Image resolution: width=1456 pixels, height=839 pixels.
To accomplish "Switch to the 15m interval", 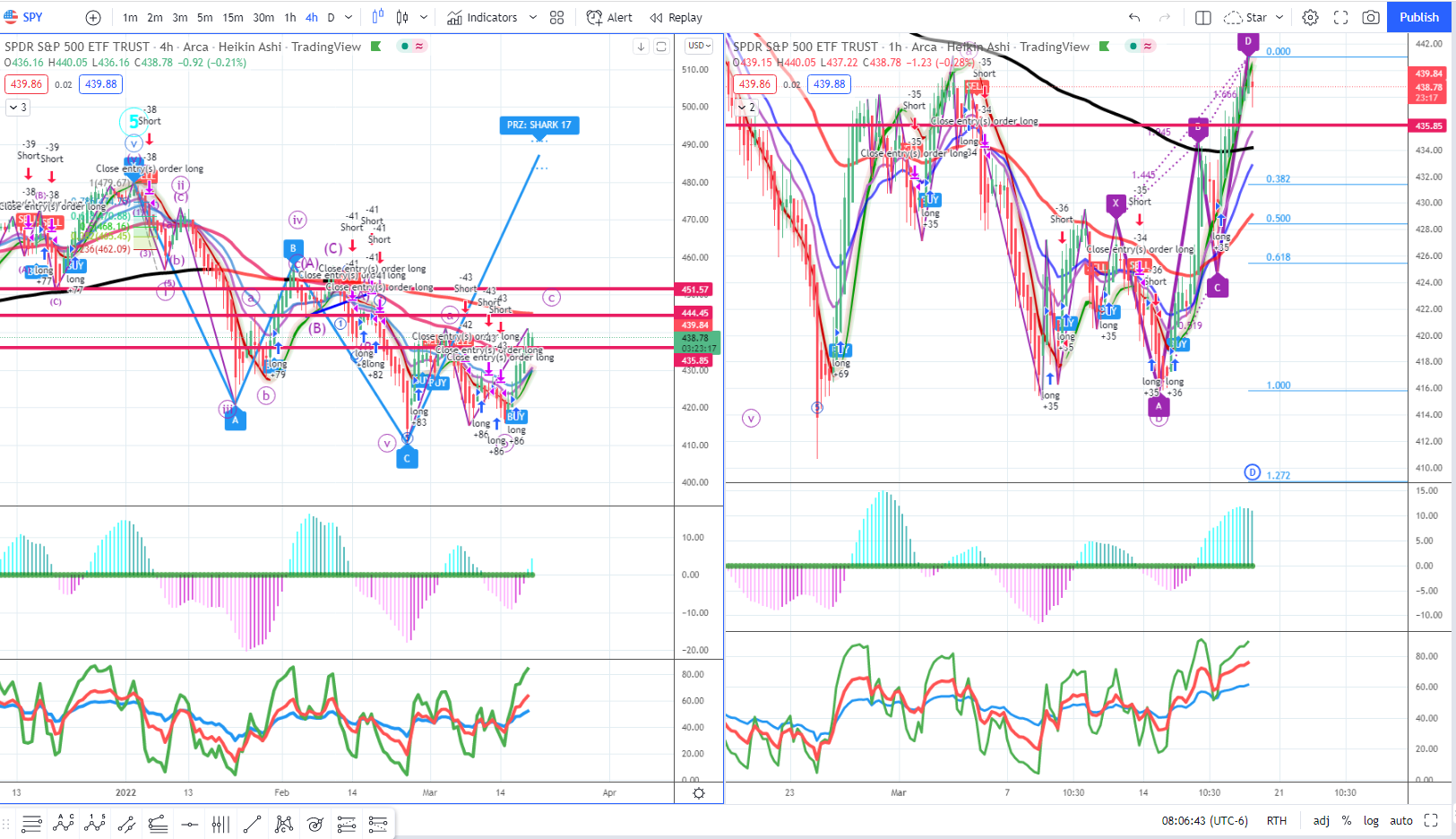I will click(x=233, y=17).
